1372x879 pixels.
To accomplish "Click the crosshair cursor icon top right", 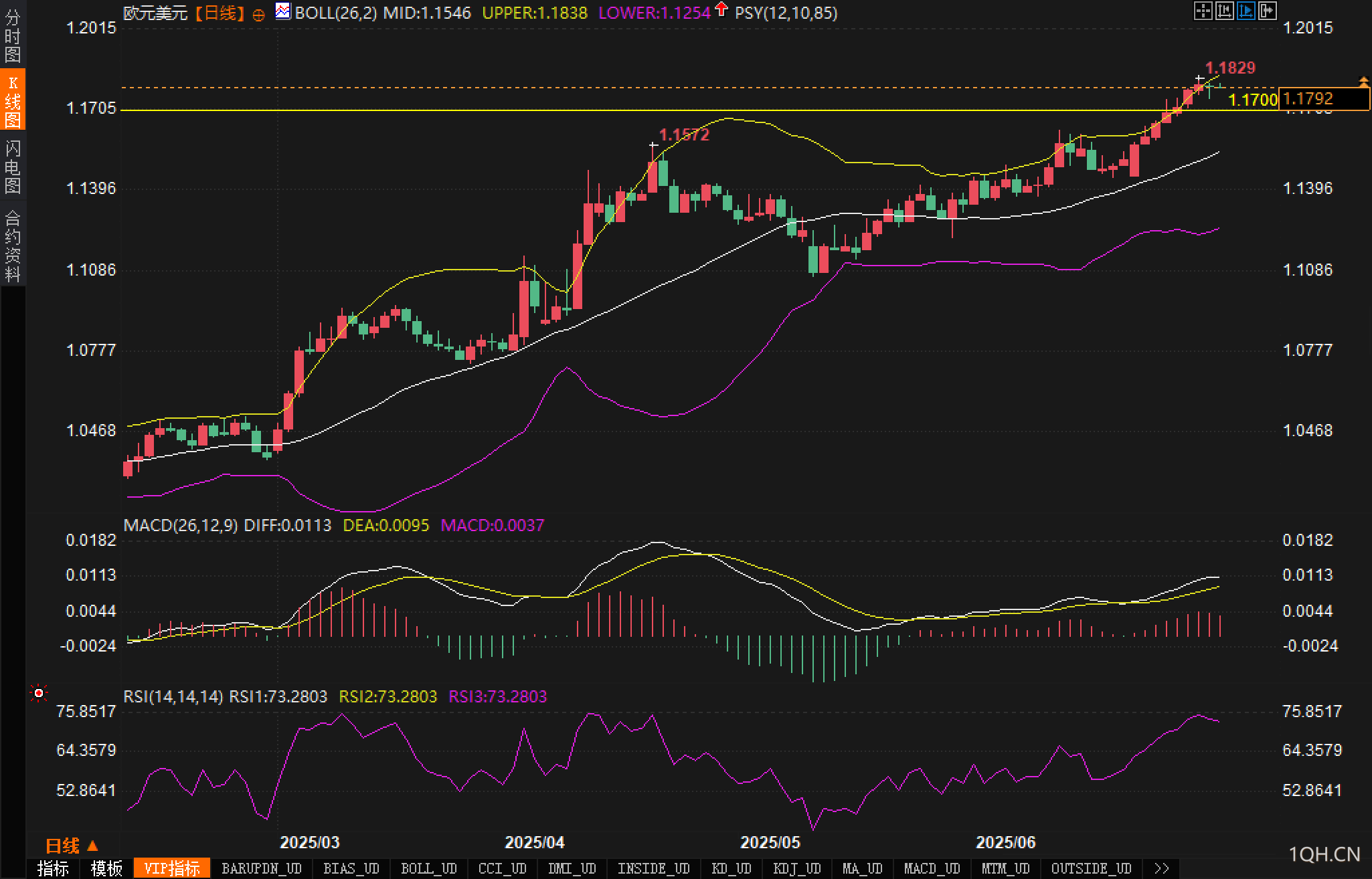I will click(1203, 11).
